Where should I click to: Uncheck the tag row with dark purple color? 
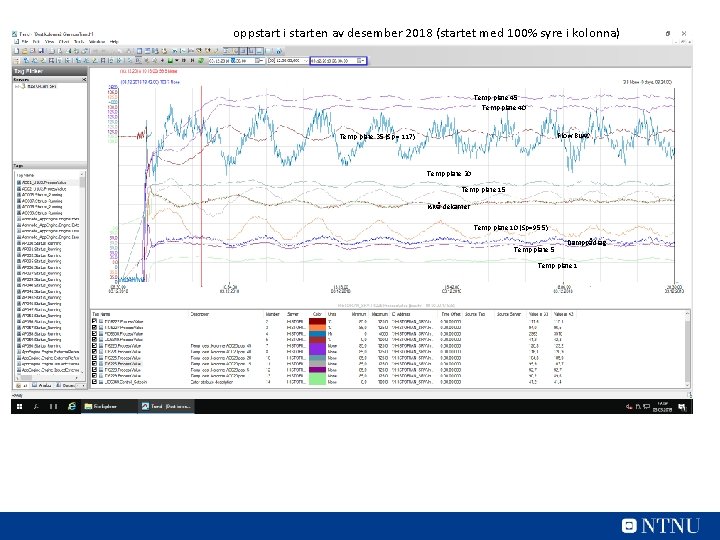pos(94,370)
